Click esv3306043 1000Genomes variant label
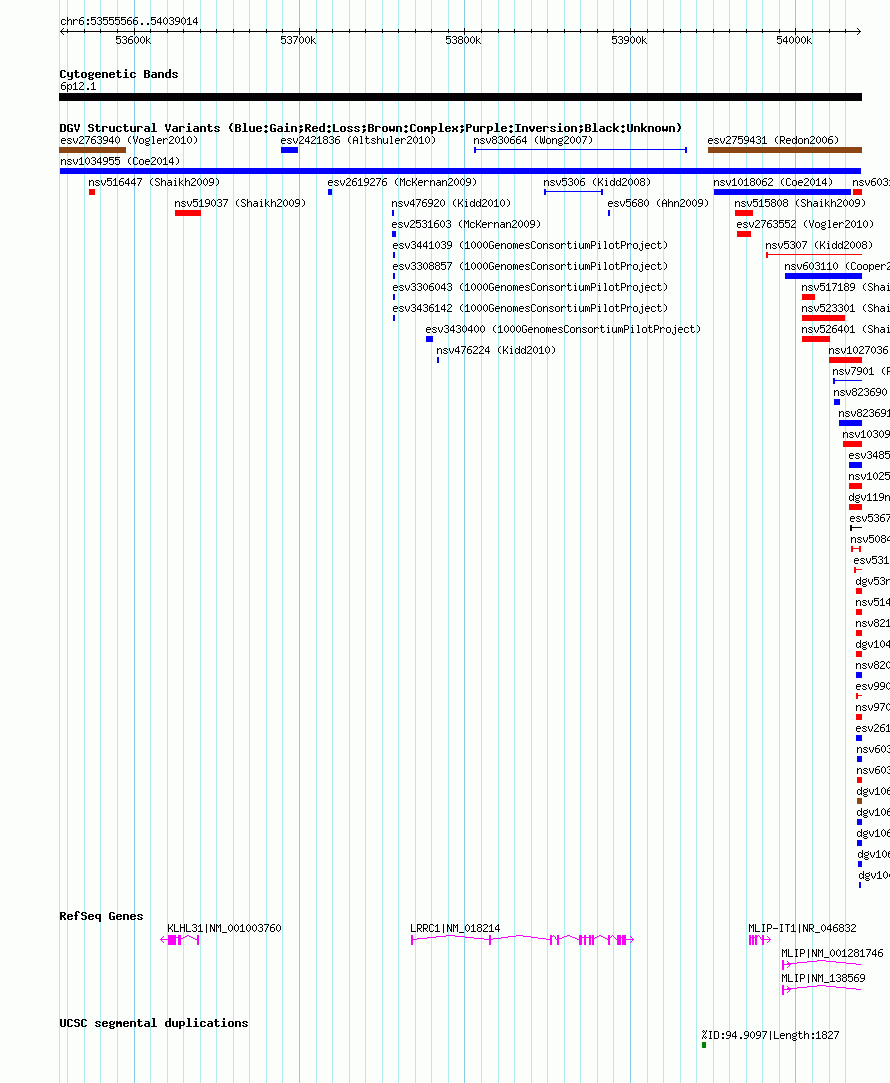Screen dimensions: 890x1083 click(530, 287)
